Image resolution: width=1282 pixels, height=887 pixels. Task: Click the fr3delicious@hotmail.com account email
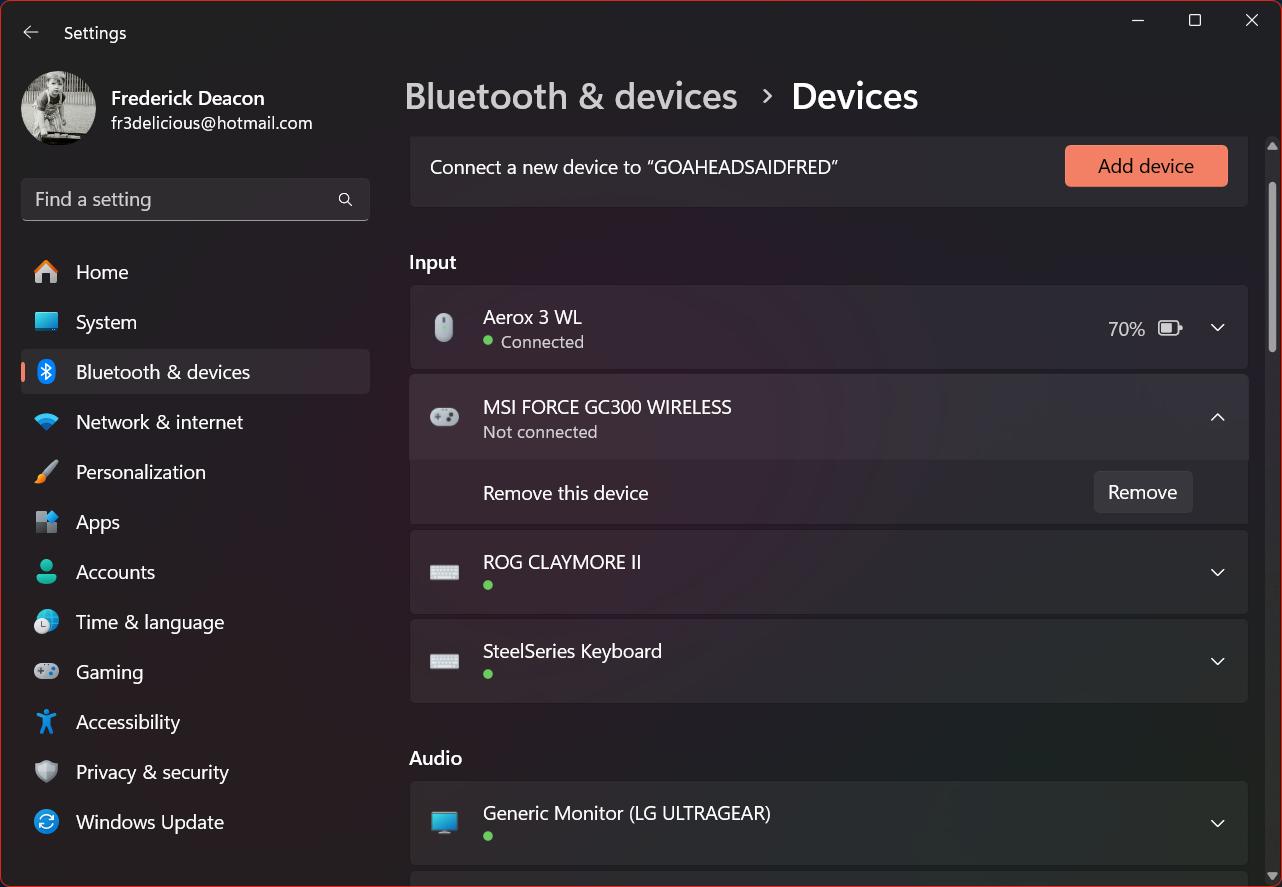pos(212,123)
